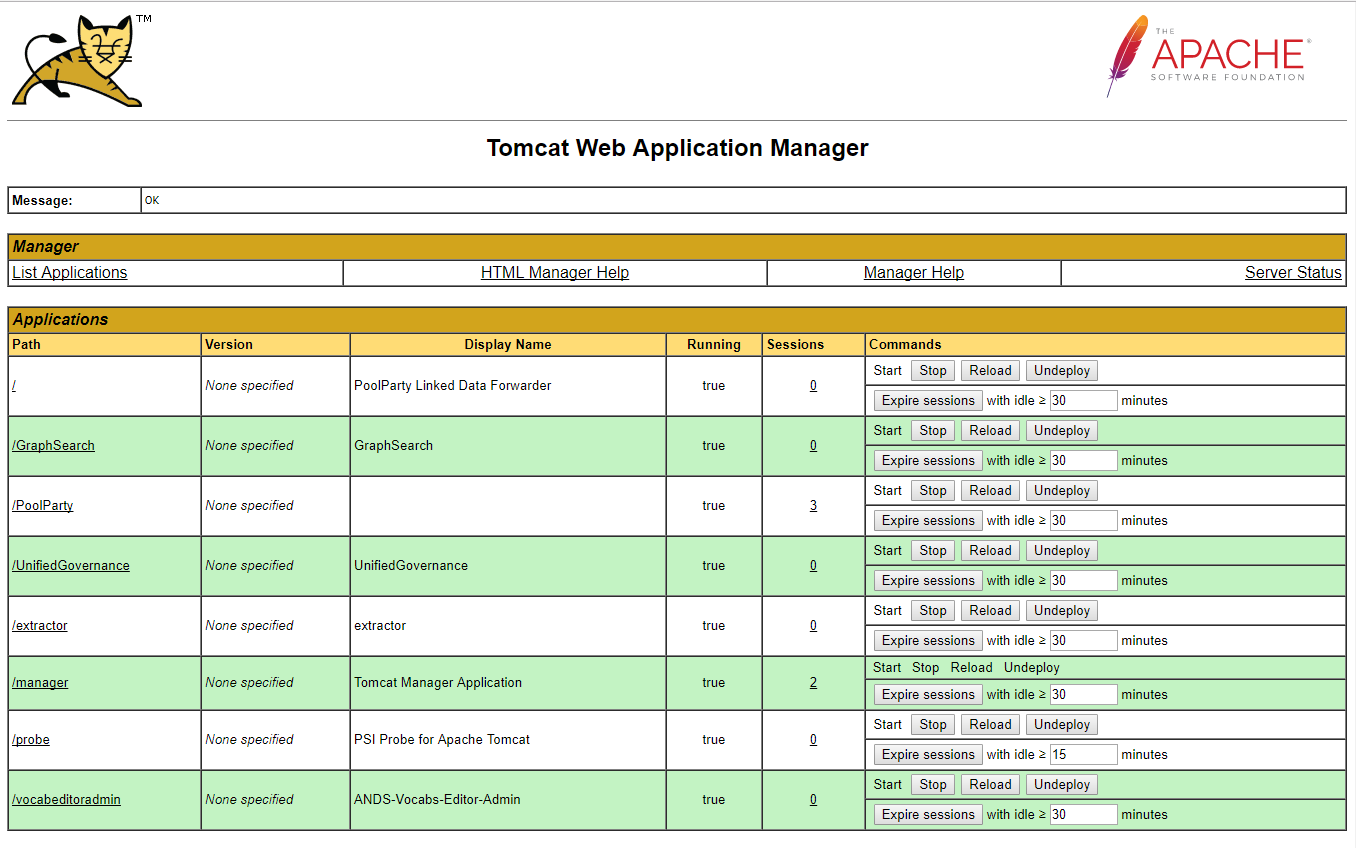Focus idle minutes field for root / app
Image resolution: width=1356 pixels, height=848 pixels.
(x=1083, y=400)
